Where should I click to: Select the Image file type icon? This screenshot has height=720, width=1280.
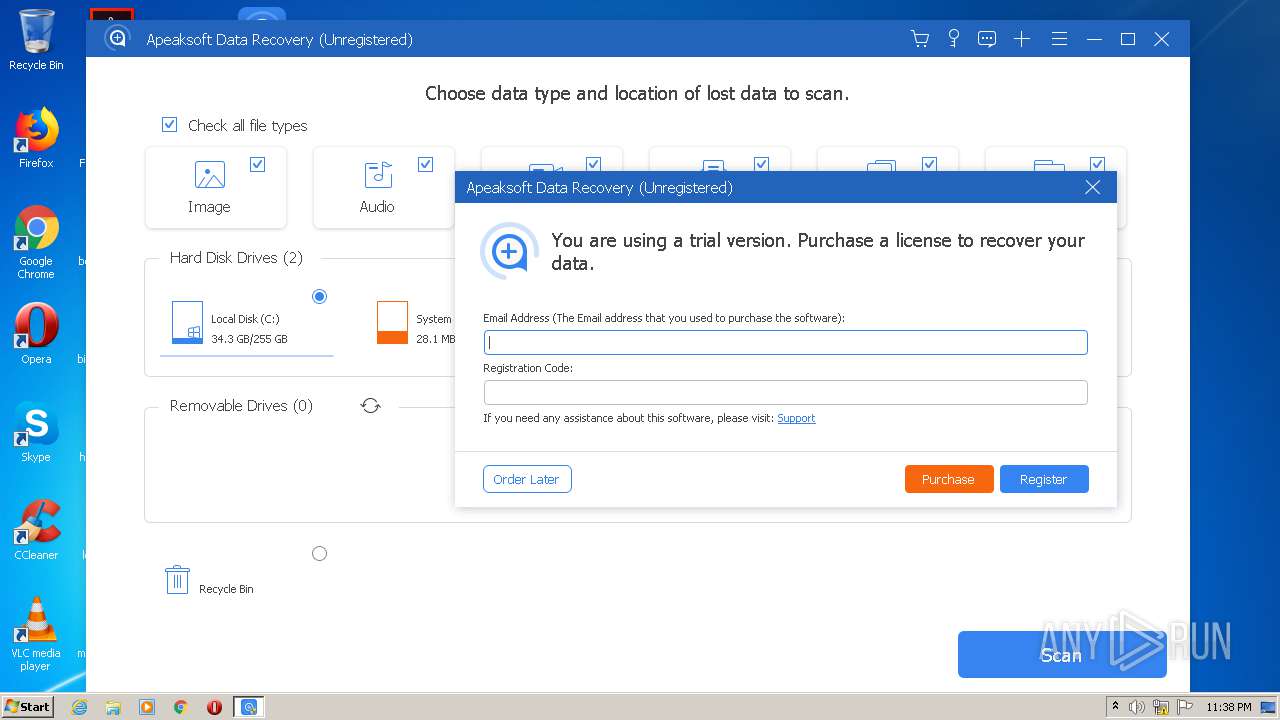[x=209, y=175]
